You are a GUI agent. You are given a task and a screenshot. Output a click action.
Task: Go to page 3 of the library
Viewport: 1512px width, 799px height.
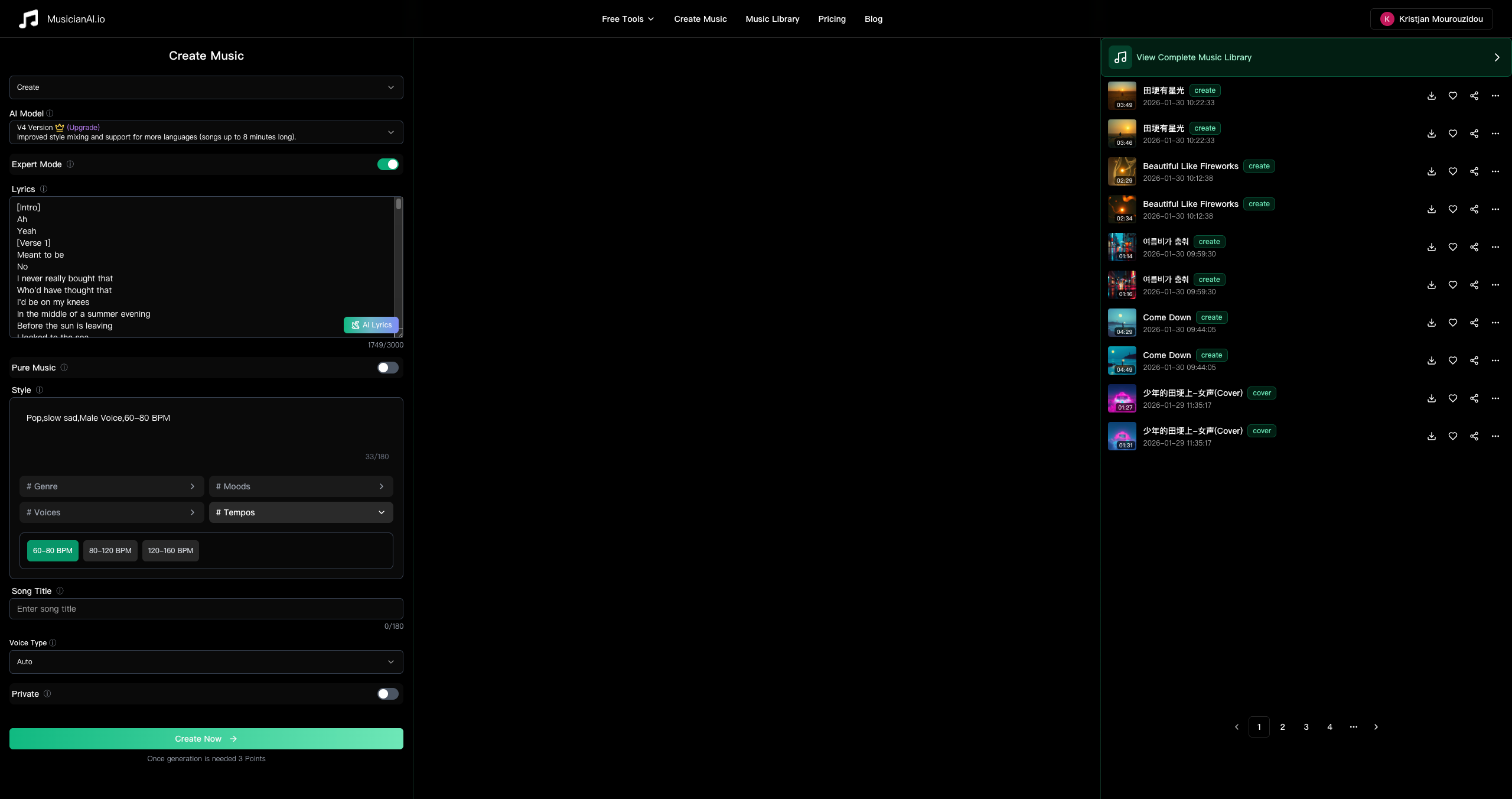tap(1305, 727)
